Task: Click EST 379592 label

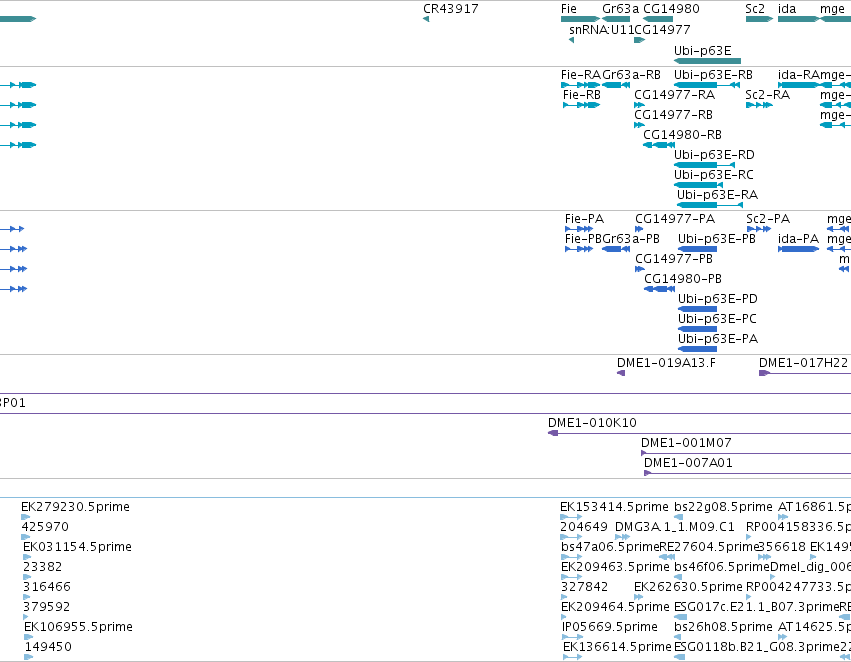Action: point(47,607)
